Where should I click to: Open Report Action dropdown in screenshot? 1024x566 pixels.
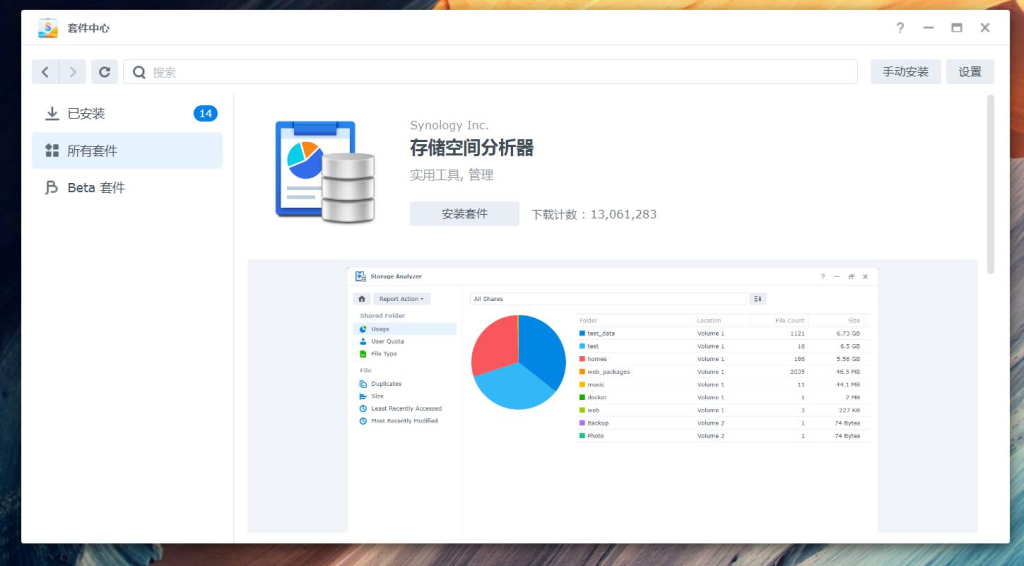[402, 299]
